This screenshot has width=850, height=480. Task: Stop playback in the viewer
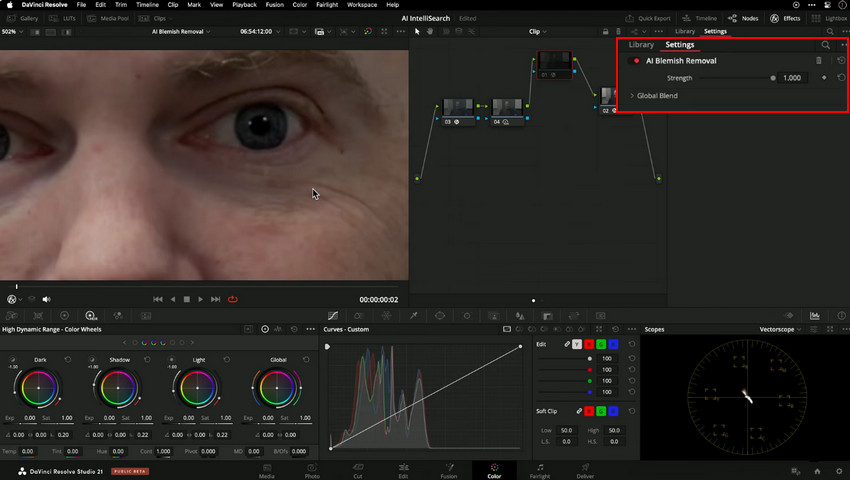pyautogui.click(x=186, y=299)
